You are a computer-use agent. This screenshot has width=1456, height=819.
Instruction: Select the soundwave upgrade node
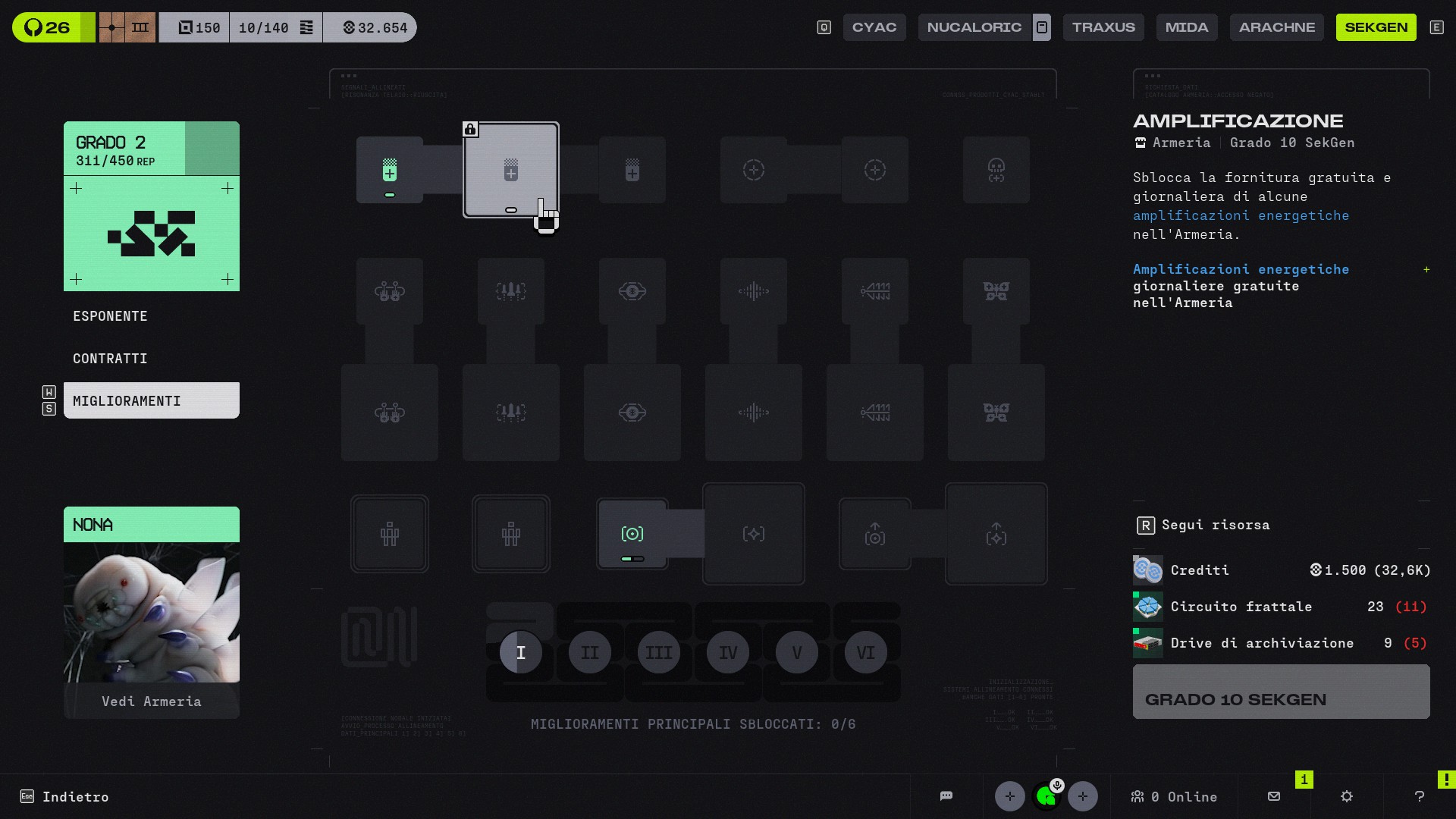[x=753, y=291]
